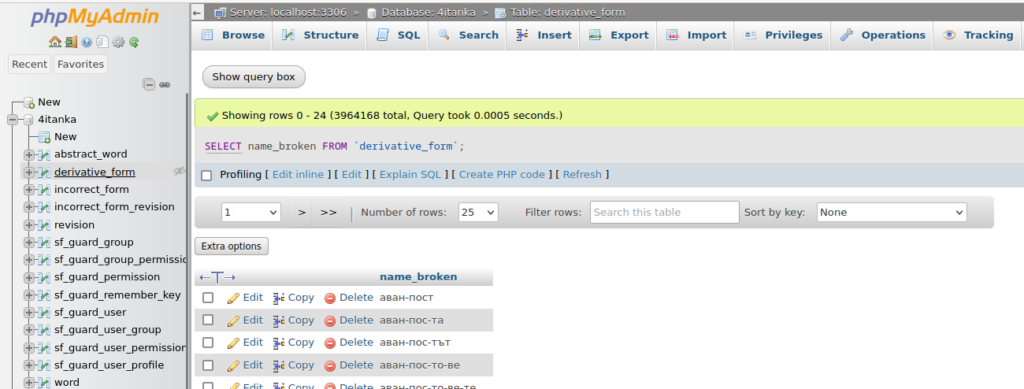This screenshot has height=389, width=1024.
Task: Click the Refresh query link
Action: tap(582, 175)
